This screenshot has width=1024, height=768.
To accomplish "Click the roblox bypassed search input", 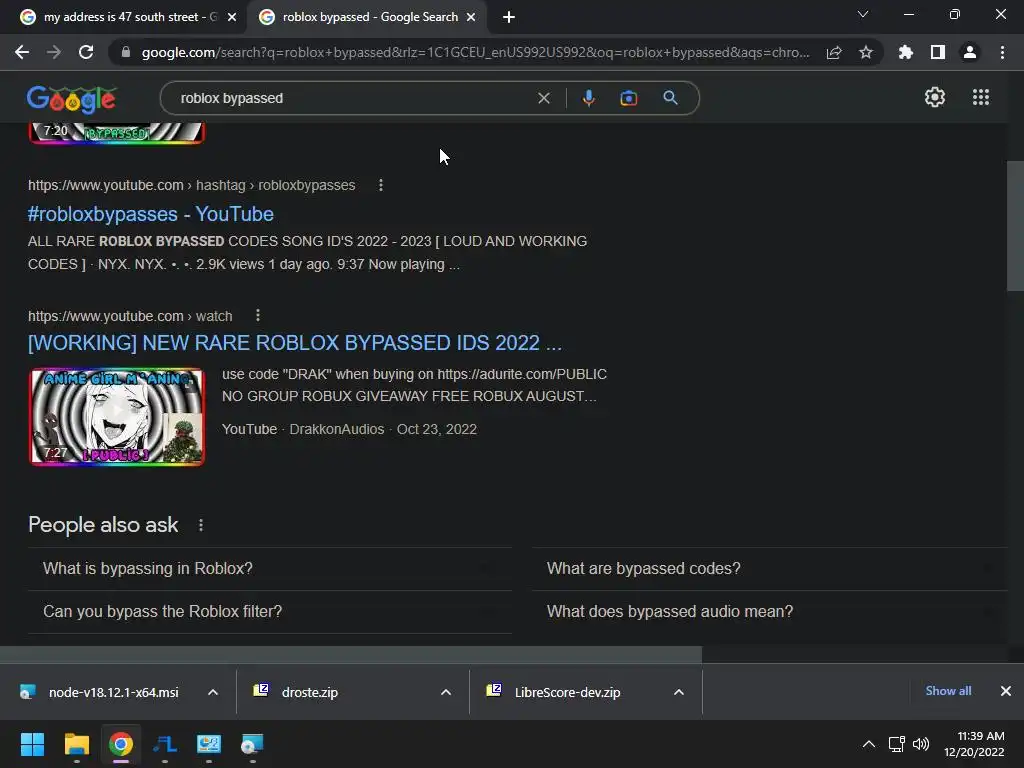I will tap(353, 98).
